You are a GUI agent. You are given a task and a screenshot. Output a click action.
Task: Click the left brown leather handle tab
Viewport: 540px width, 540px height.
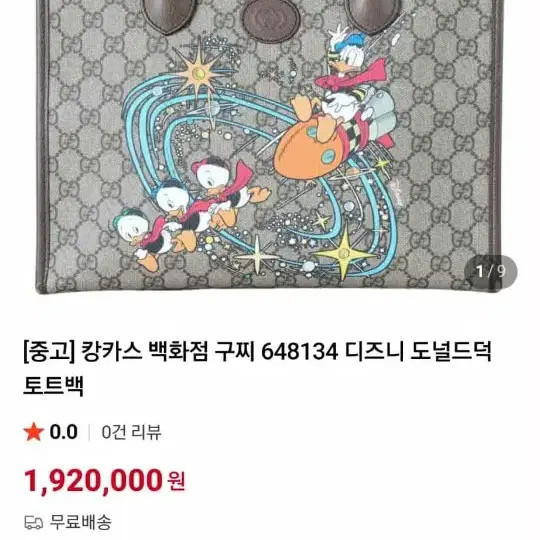(168, 15)
